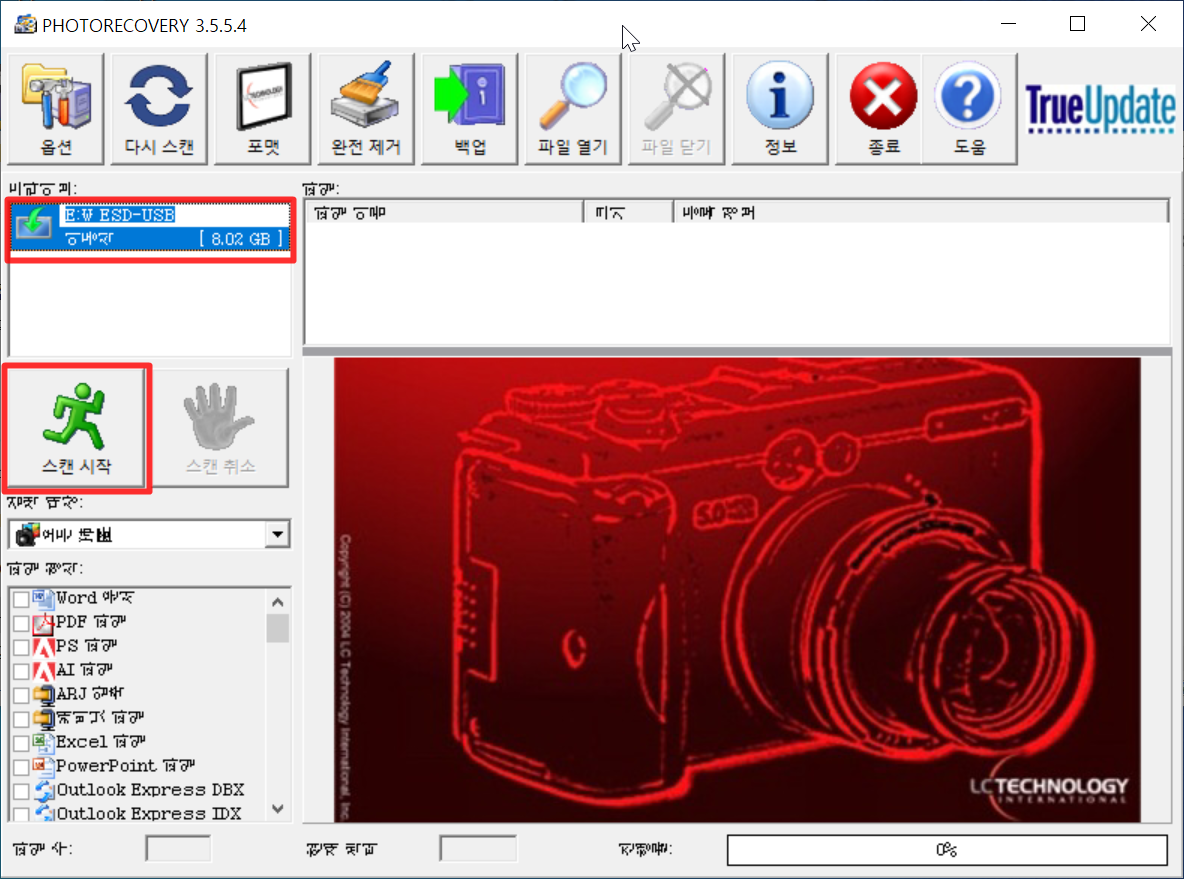Open the camera type dropdown arrow

click(x=278, y=535)
